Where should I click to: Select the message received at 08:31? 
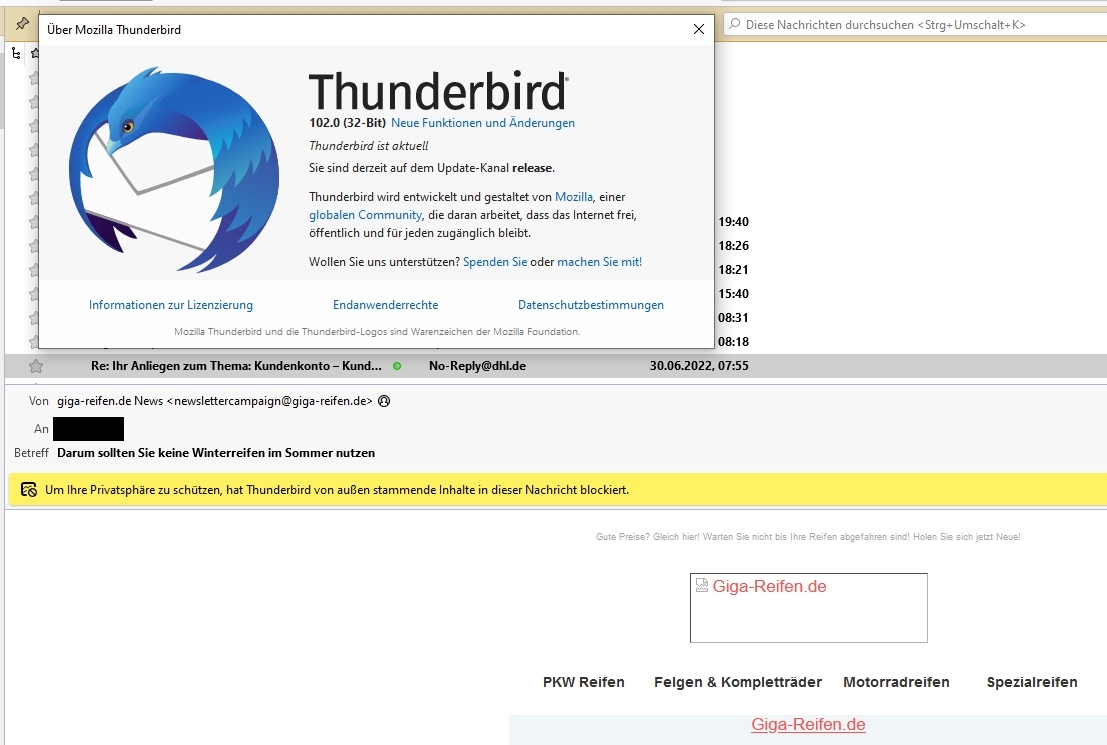point(734,318)
